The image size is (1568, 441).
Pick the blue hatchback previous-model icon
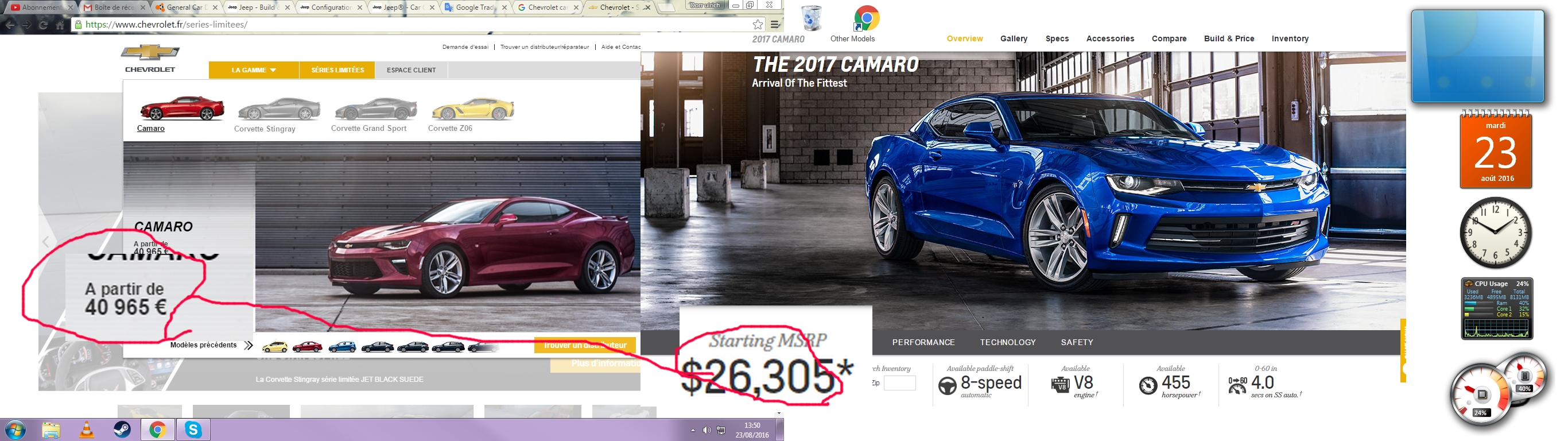(x=342, y=347)
